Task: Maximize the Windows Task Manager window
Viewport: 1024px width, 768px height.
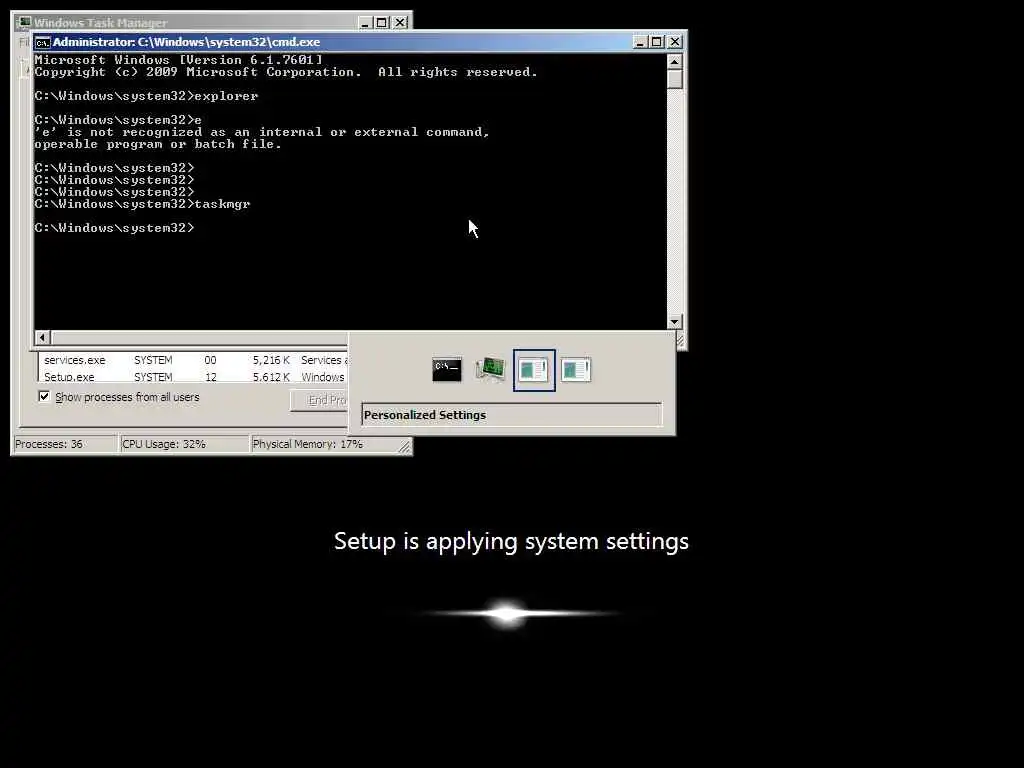Action: click(x=383, y=23)
